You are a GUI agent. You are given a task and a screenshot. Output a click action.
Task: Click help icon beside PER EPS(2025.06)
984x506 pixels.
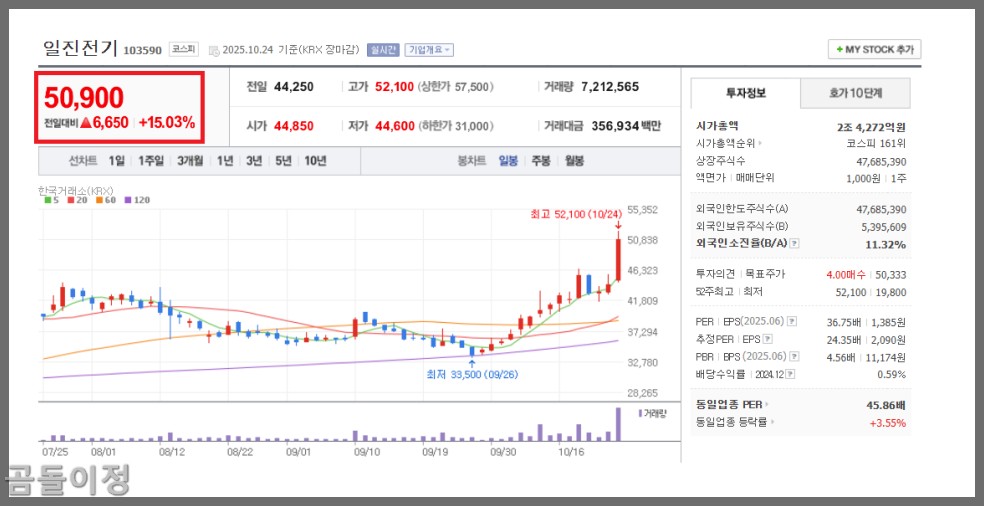[x=792, y=321]
